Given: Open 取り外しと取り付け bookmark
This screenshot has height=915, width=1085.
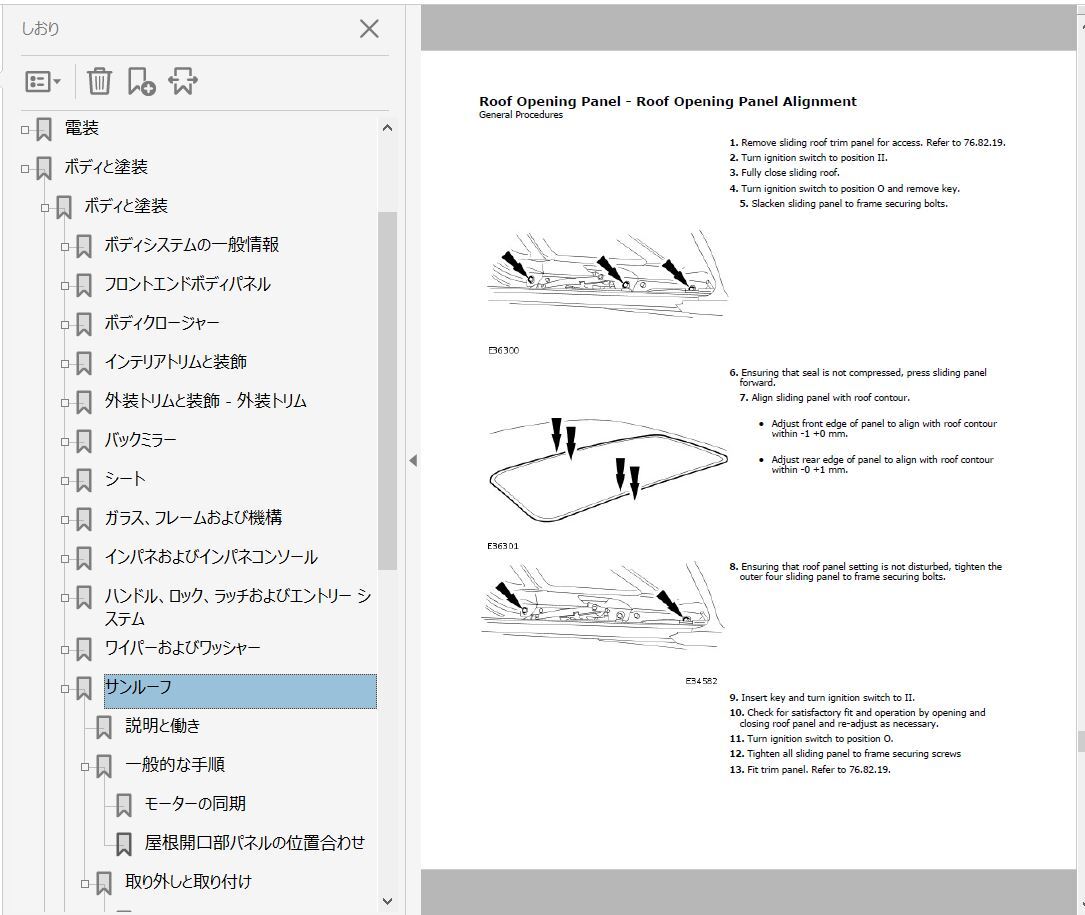Looking at the screenshot, I should click(x=188, y=882).
